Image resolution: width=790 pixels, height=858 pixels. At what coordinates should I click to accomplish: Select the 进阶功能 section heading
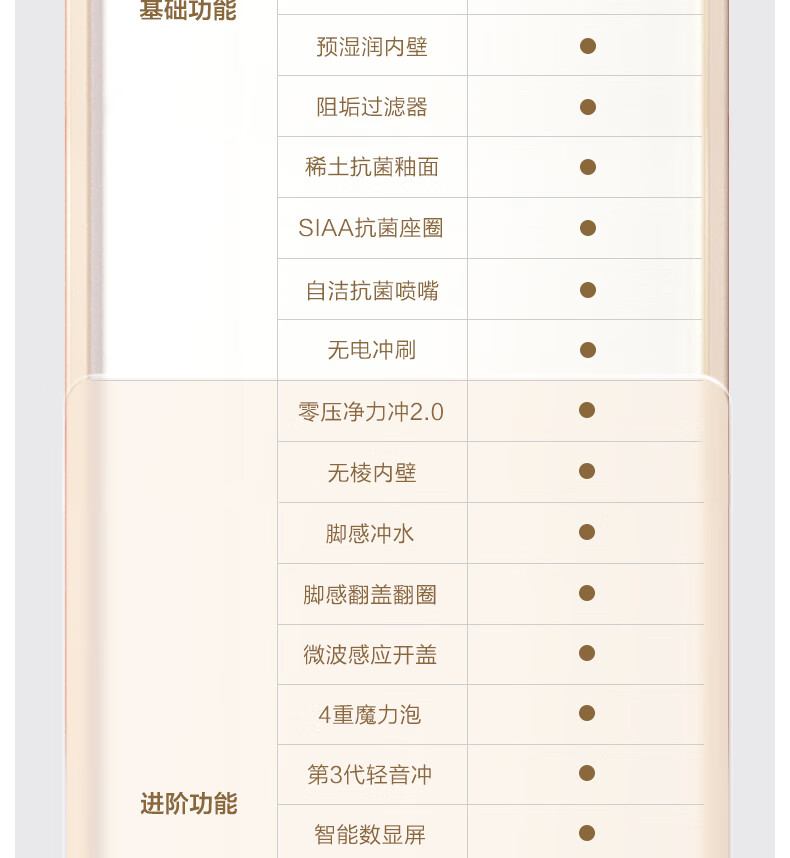189,803
